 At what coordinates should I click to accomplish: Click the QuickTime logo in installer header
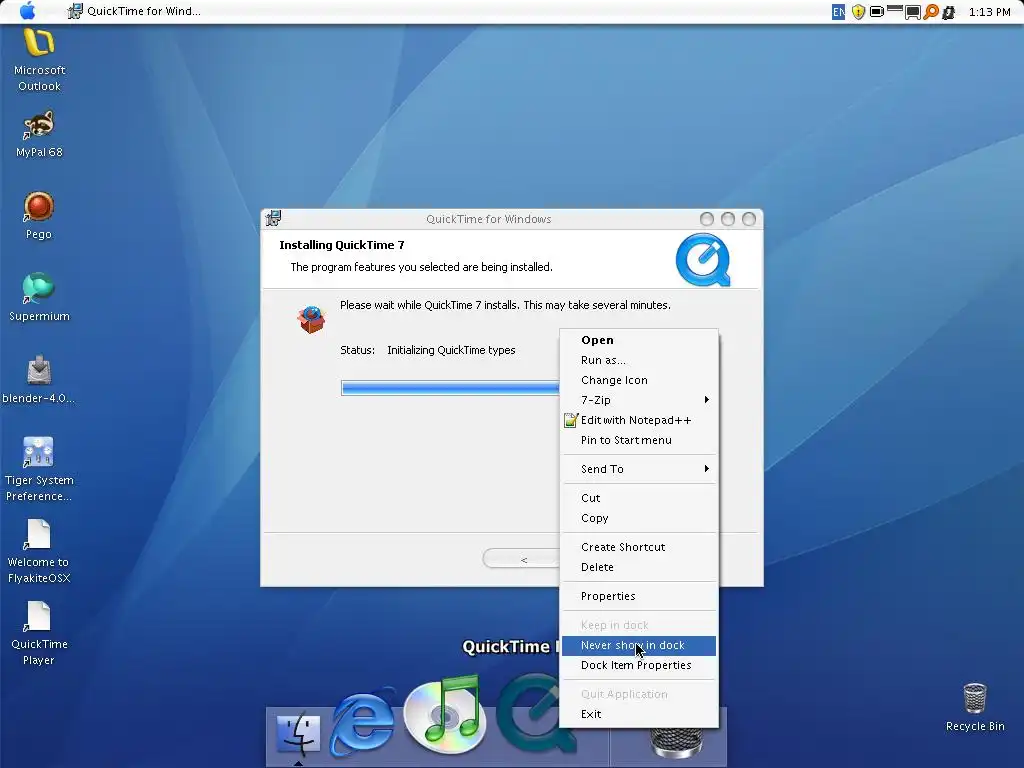pos(703,261)
